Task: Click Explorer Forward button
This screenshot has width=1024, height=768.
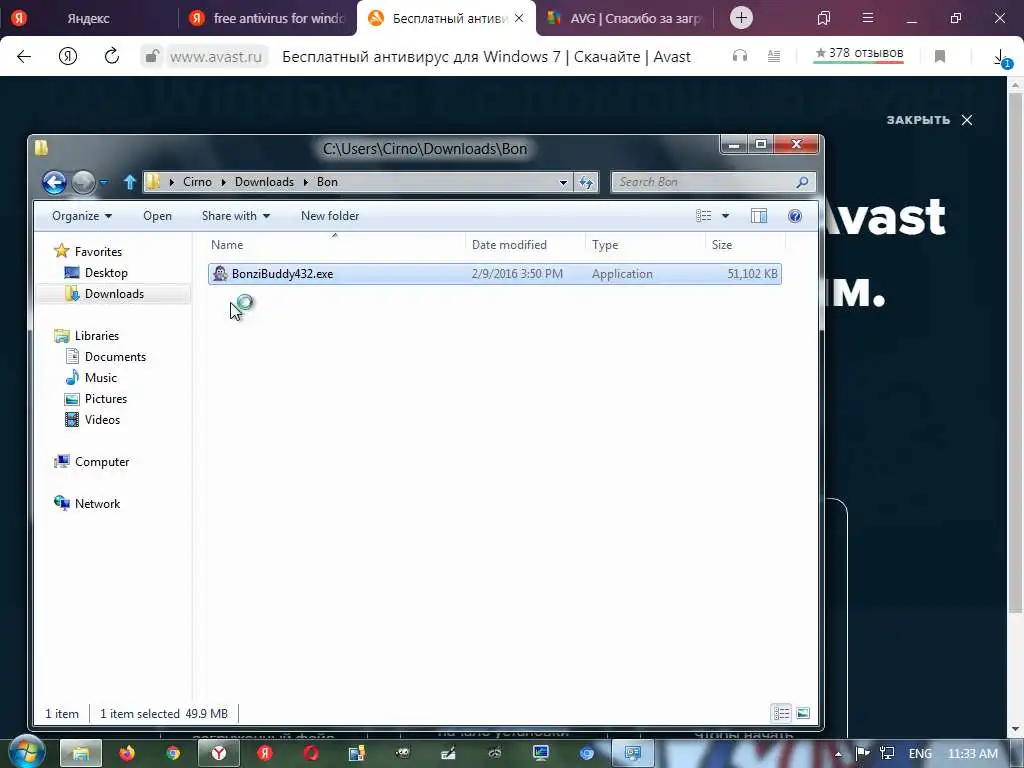Action: point(83,182)
